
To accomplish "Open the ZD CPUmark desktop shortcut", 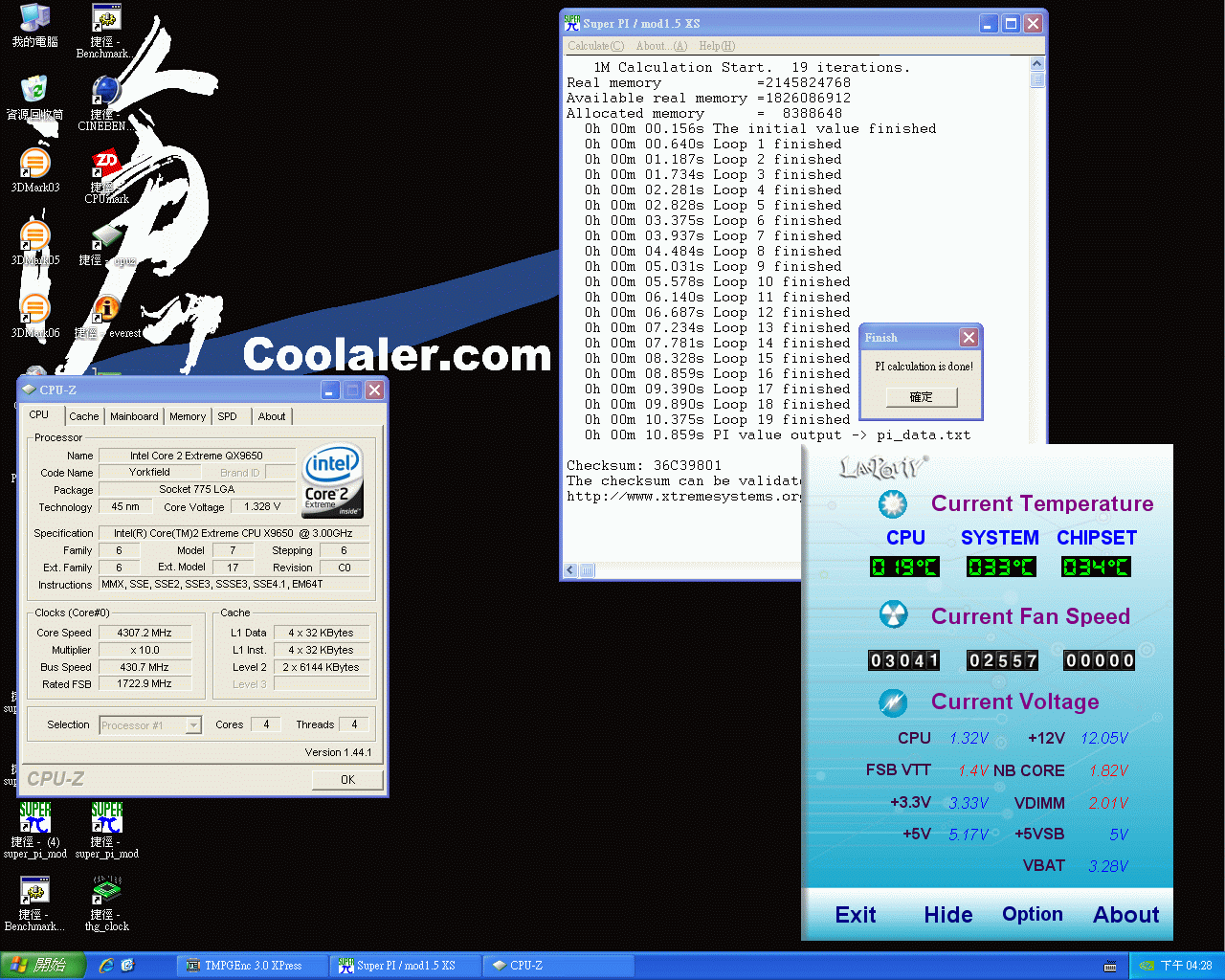I will [106, 176].
